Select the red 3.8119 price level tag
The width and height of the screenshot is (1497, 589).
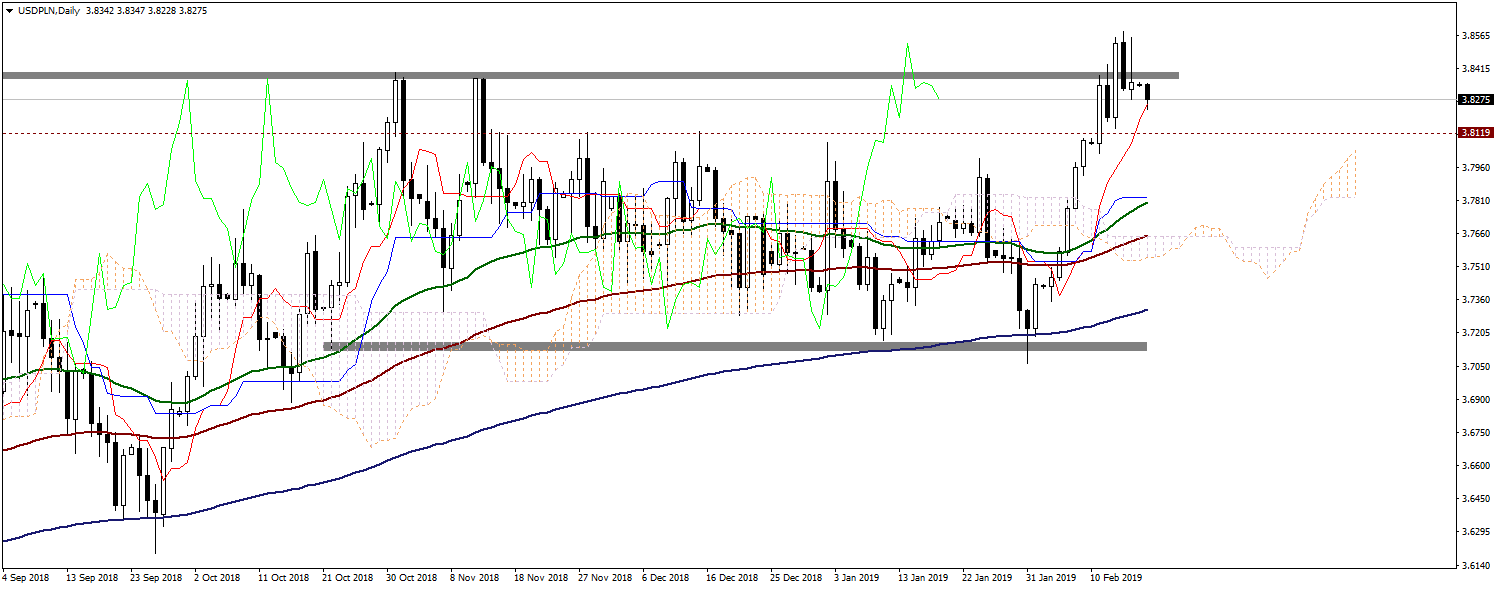point(1475,132)
